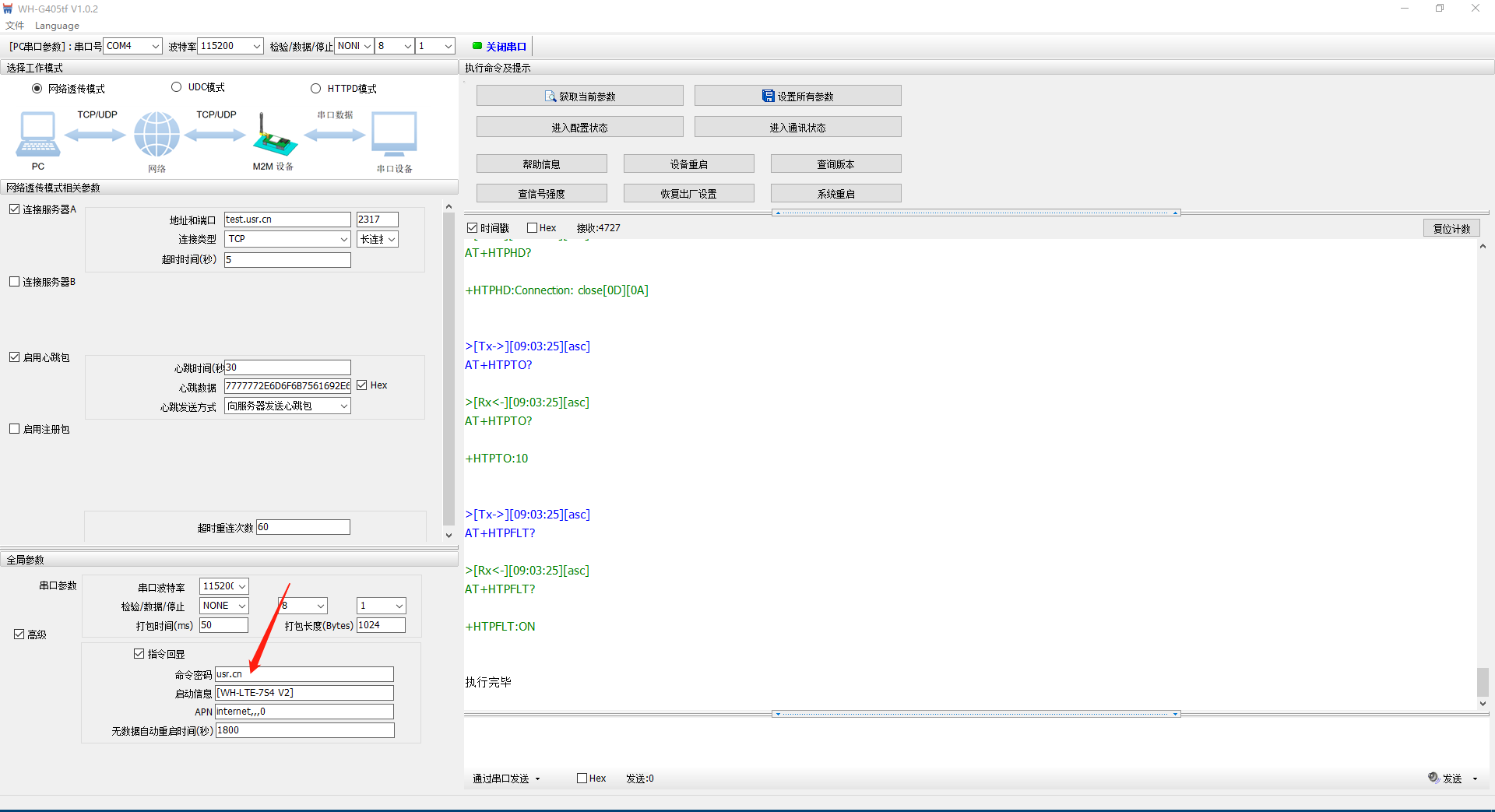Viewport: 1495px width, 812px height.
Task: Select the HTTPD mode radio button
Action: pos(316,89)
